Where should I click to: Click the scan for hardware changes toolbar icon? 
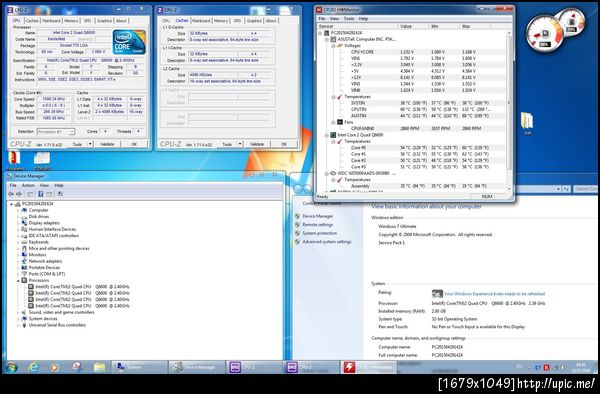pos(60,194)
